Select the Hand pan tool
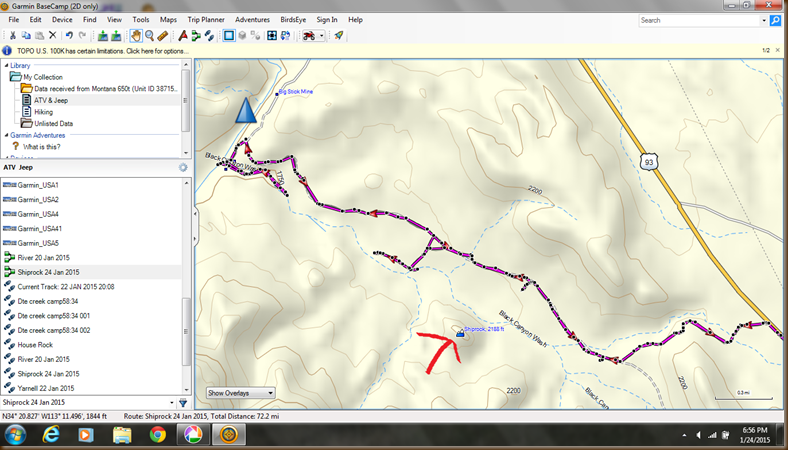This screenshot has width=788, height=450. (x=136, y=36)
